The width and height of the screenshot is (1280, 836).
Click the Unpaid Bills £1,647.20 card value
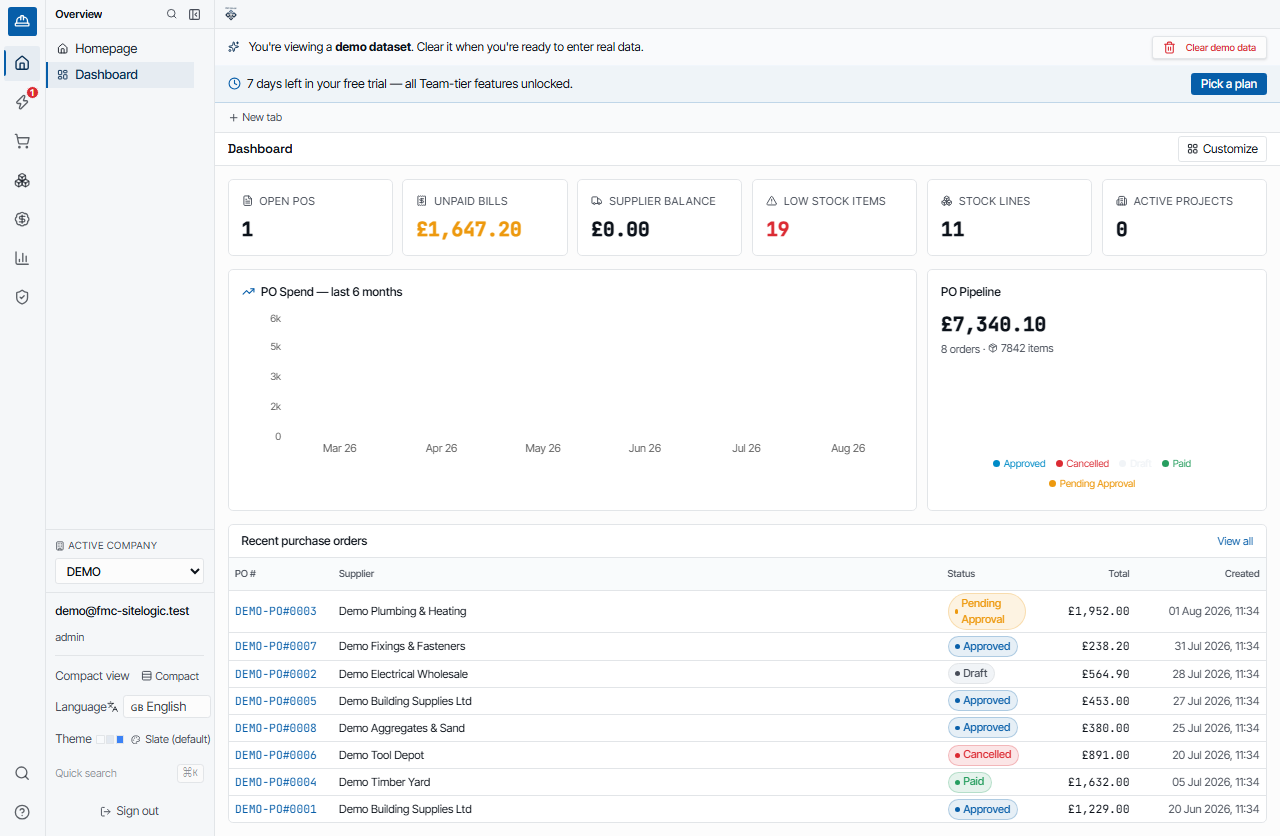click(x=469, y=229)
